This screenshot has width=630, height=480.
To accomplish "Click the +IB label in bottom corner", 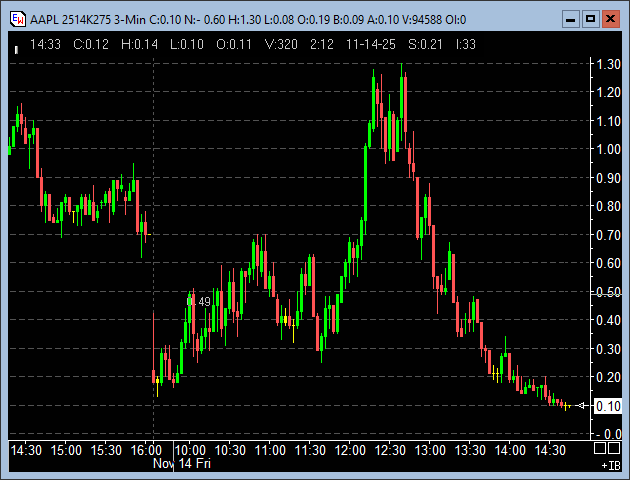I will coord(609,466).
